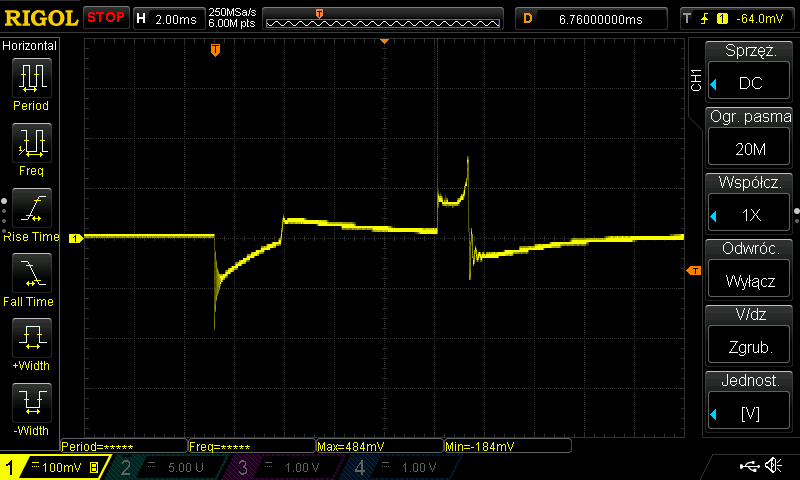Select the channel 2 5.00 V tab
This screenshot has width=800, height=480.
[x=168, y=467]
